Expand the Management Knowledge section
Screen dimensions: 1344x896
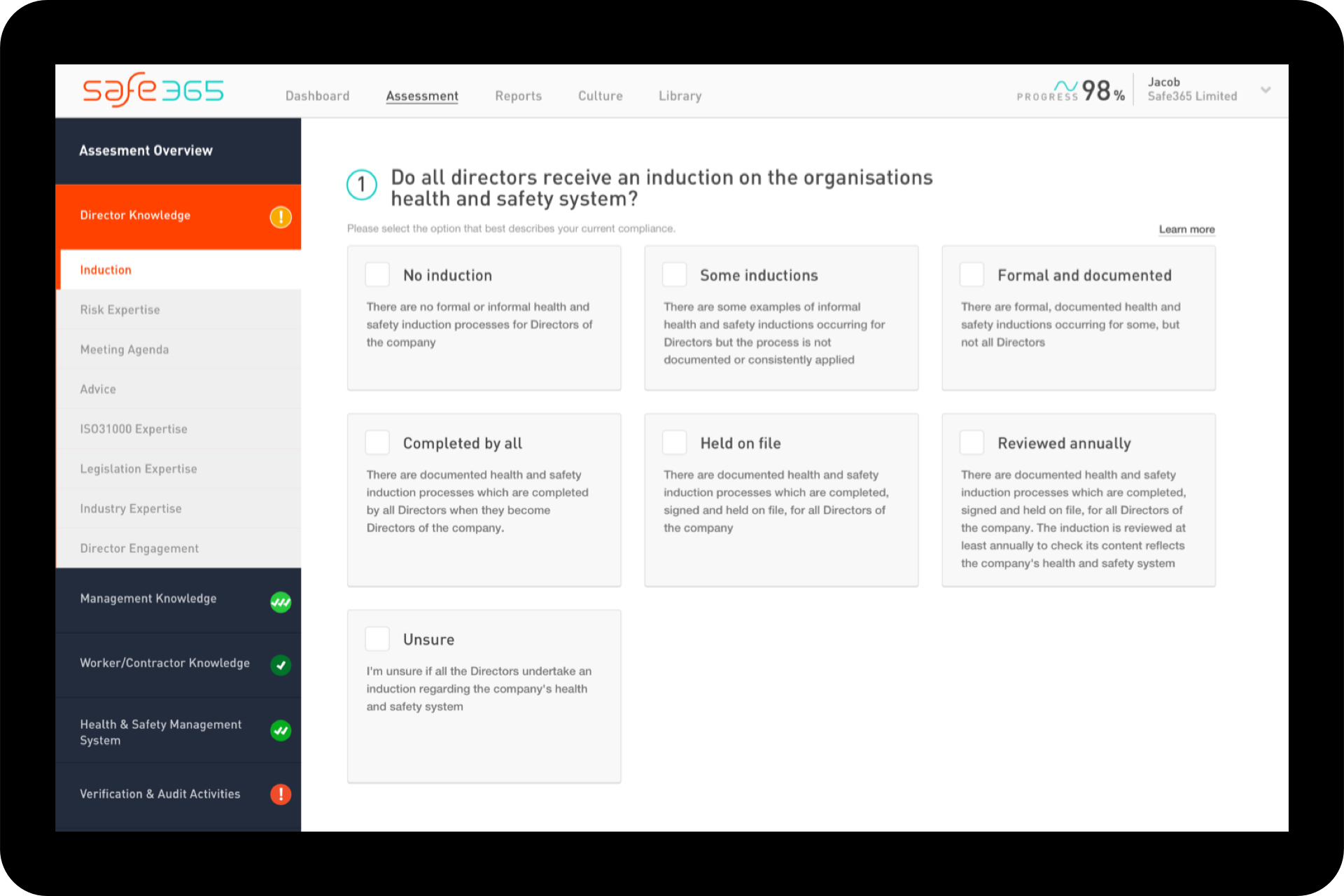click(x=148, y=598)
